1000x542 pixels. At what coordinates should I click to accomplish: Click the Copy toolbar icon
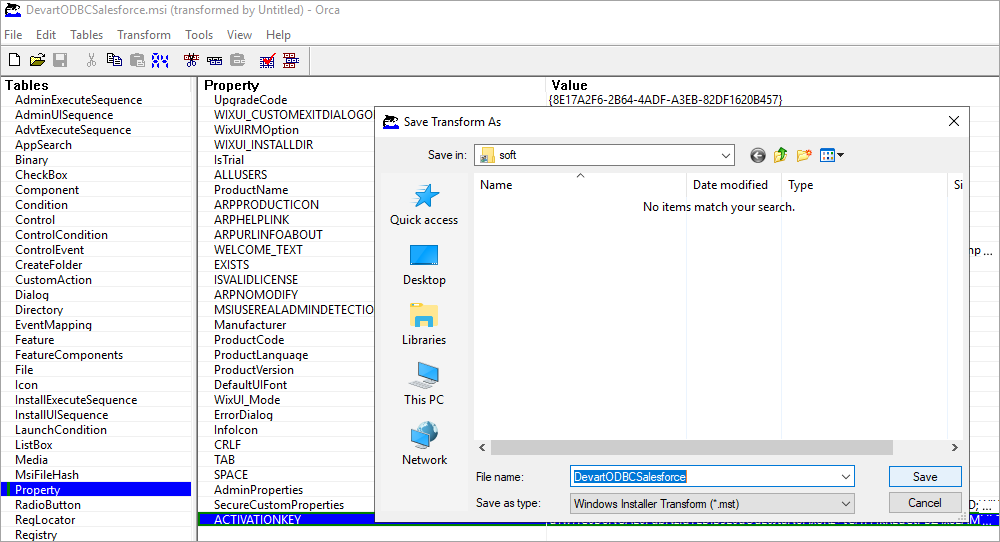[114, 60]
